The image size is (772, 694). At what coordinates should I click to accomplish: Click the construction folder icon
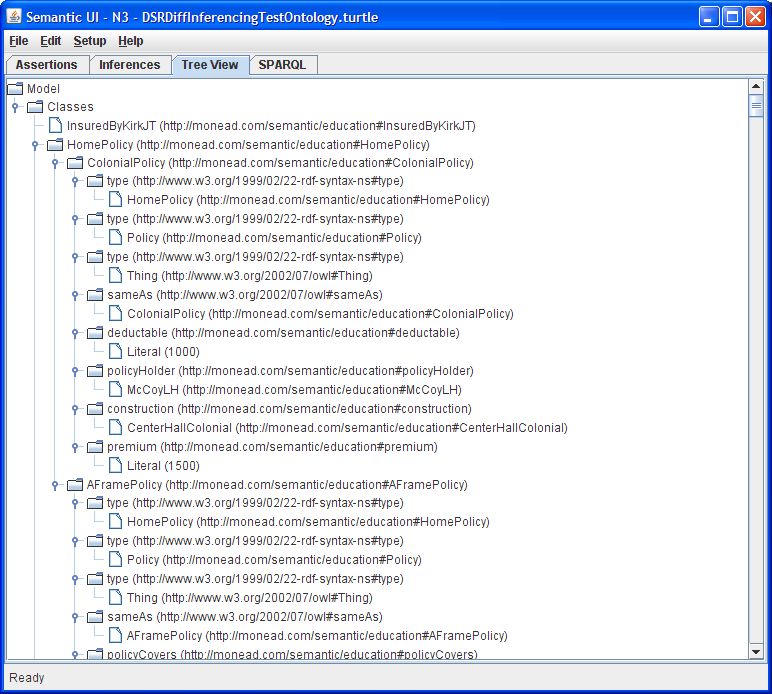tap(95, 409)
